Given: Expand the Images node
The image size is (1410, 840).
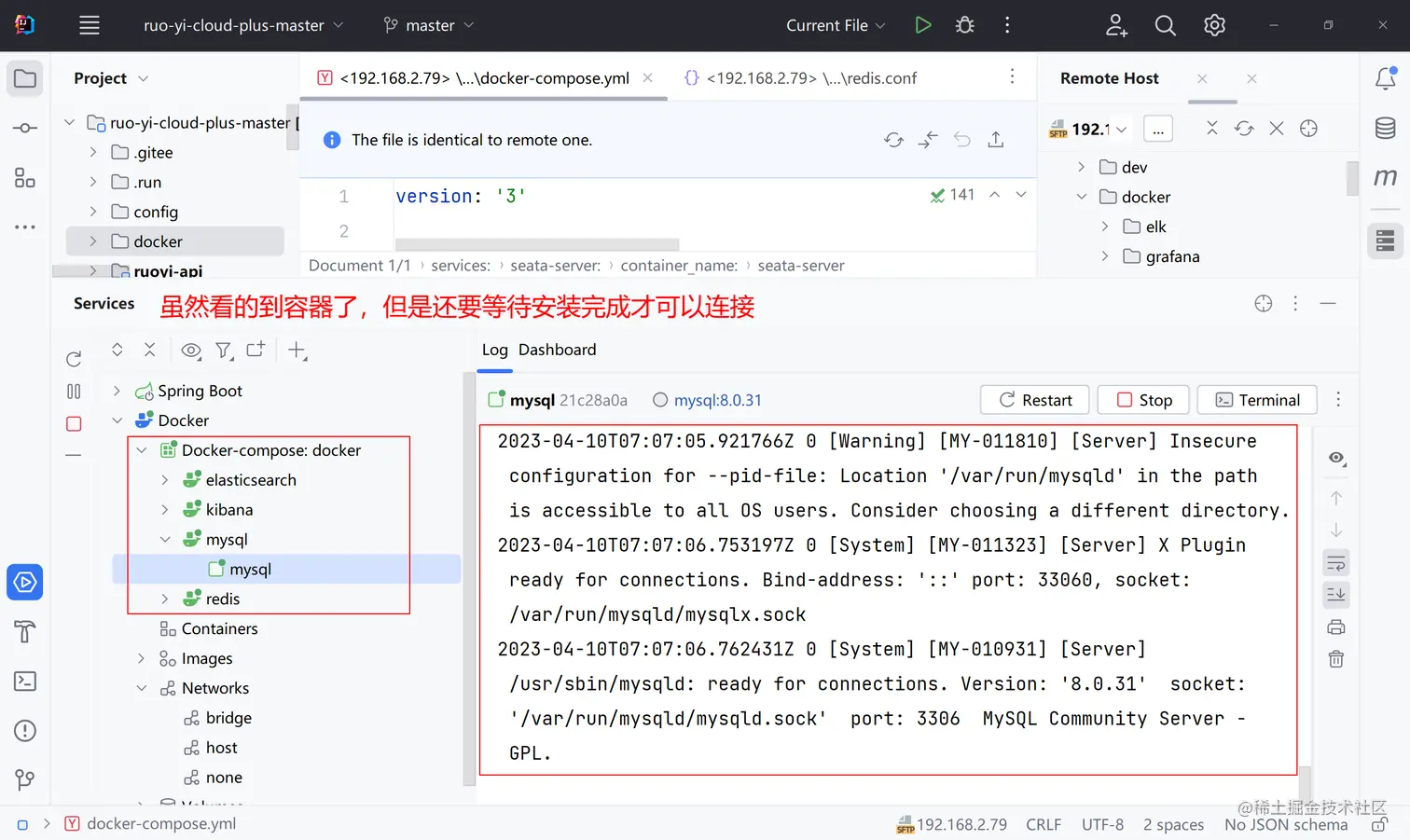Looking at the screenshot, I should point(141,658).
